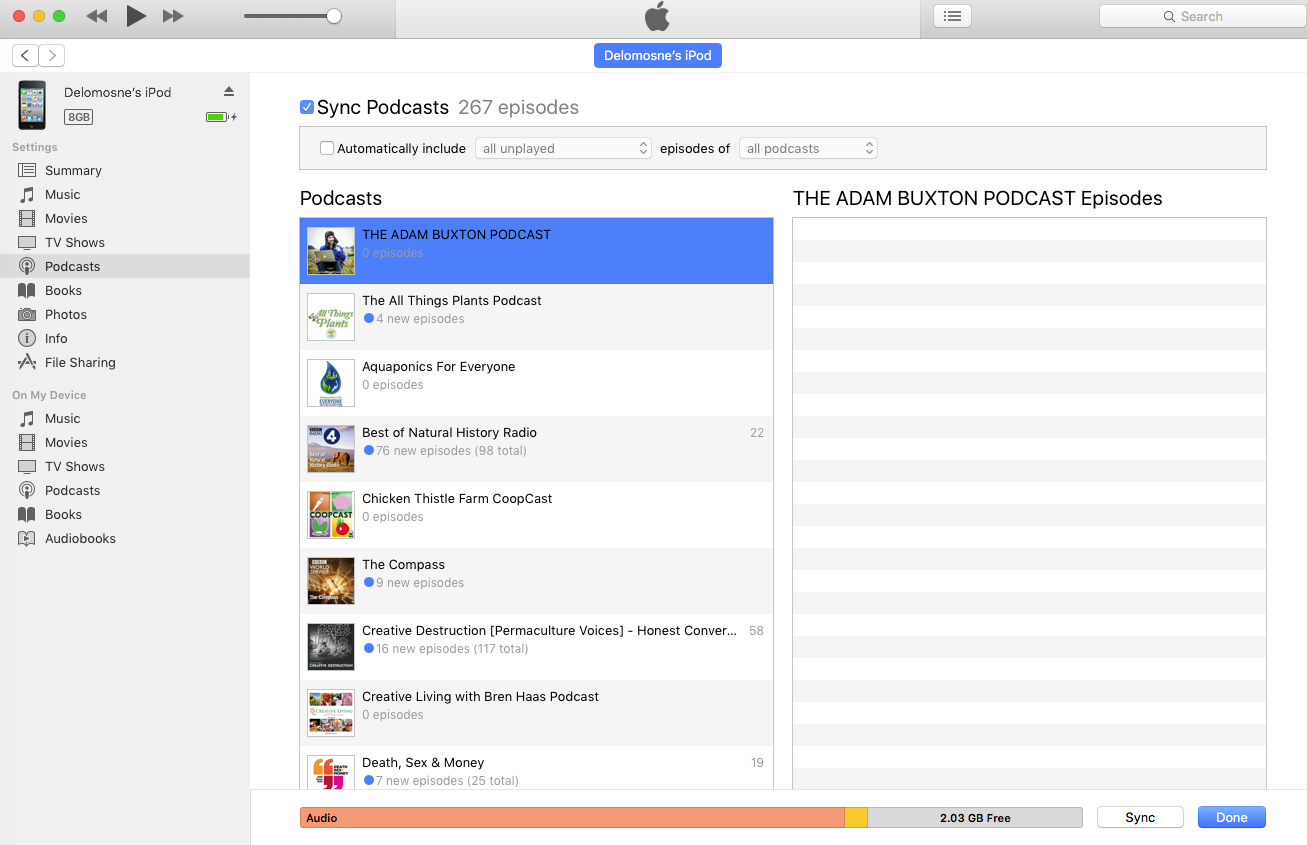Open the list view icon button
Viewport: 1307px width, 845px height.
[952, 16]
